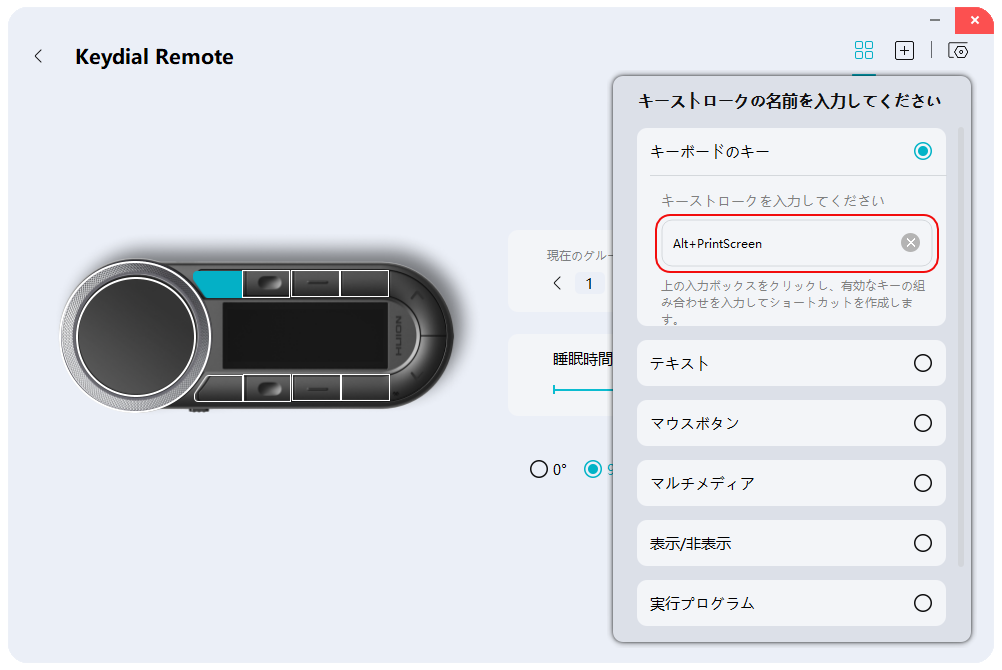Click the group number 1 field

click(589, 283)
